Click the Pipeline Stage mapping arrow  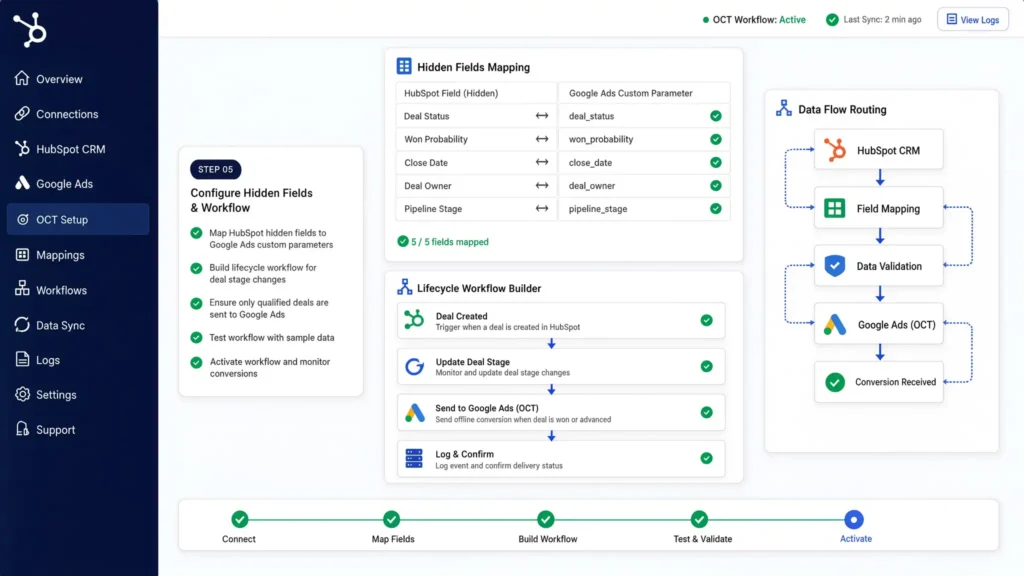coord(542,208)
